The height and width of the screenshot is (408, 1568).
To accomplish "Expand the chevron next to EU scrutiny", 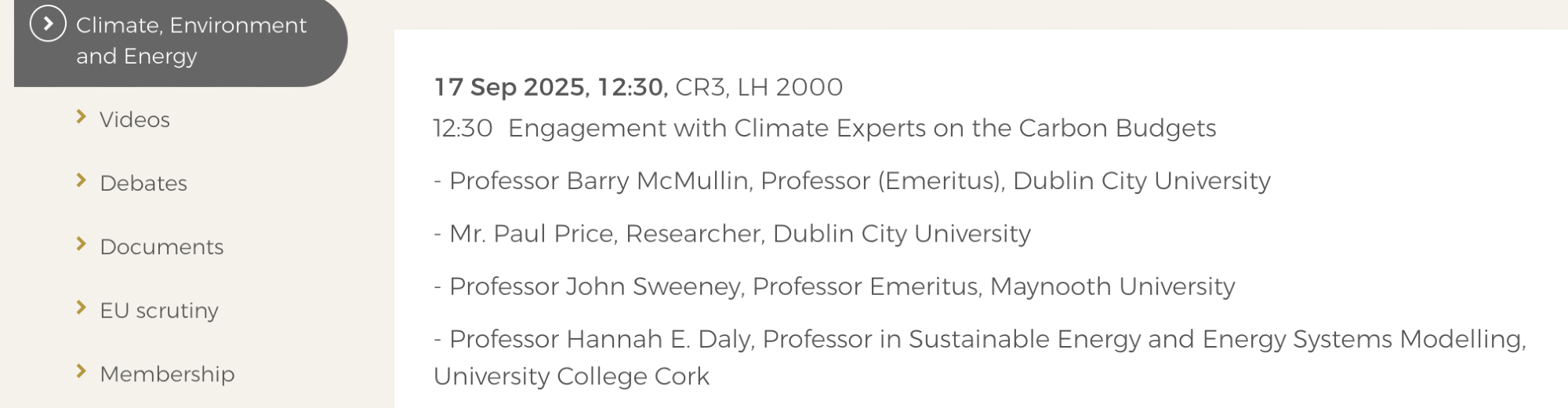I will [x=81, y=308].
